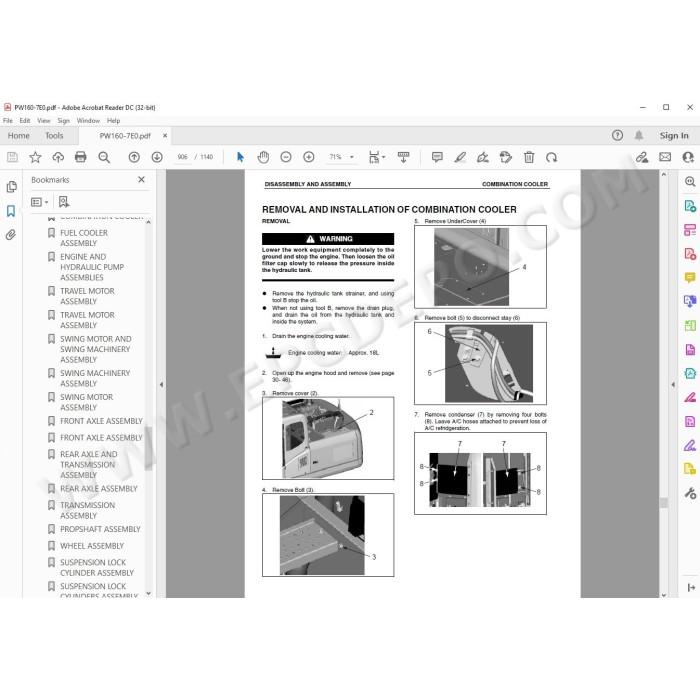Open notifications bell icon

tap(639, 135)
